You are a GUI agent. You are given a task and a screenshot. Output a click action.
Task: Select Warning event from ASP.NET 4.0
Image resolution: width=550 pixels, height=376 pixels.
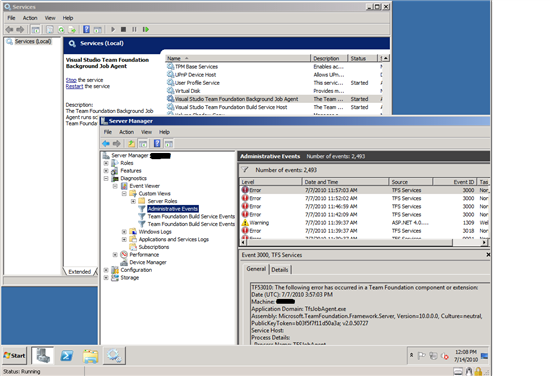point(365,223)
